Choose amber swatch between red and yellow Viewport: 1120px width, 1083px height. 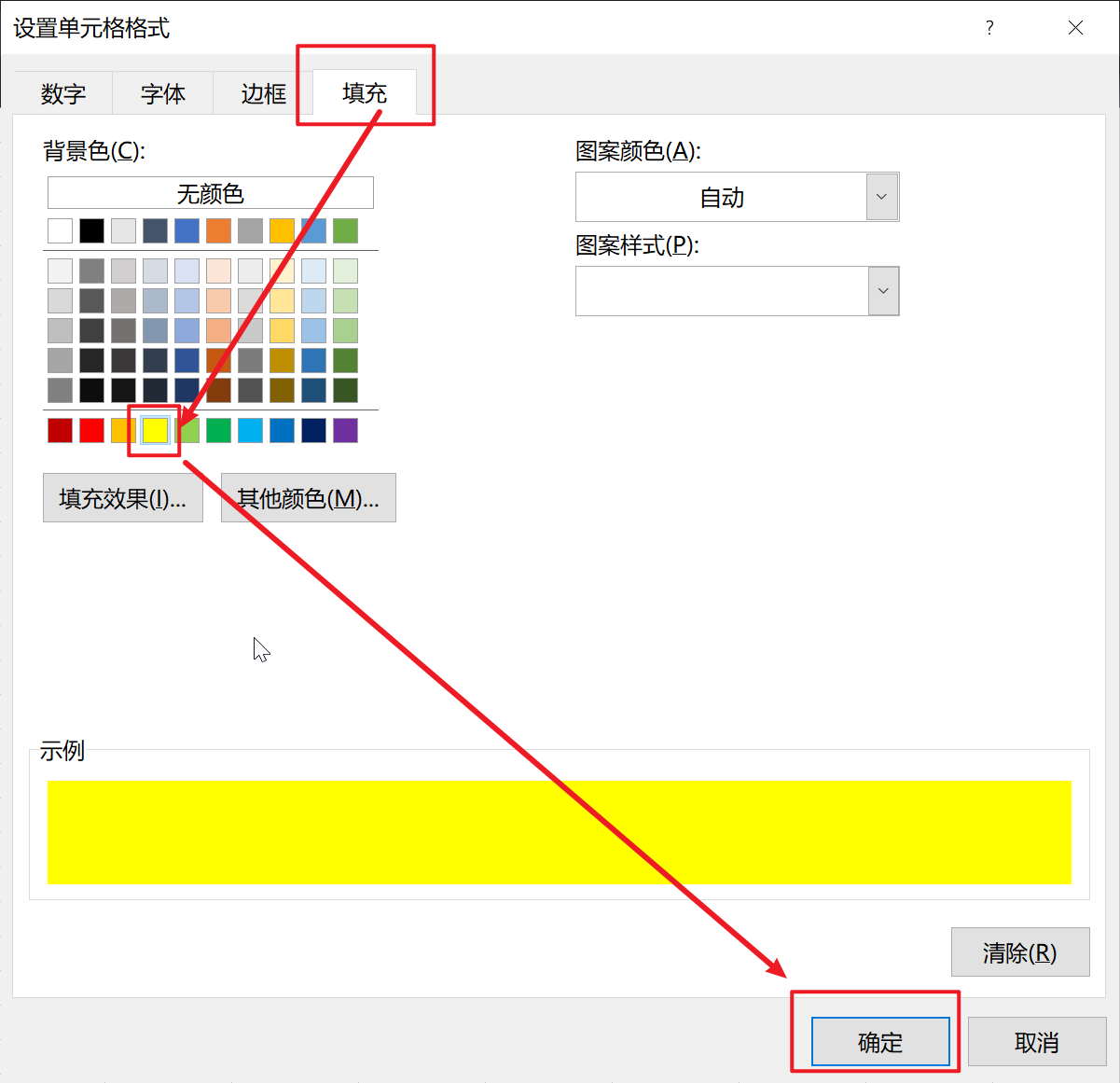(x=123, y=430)
